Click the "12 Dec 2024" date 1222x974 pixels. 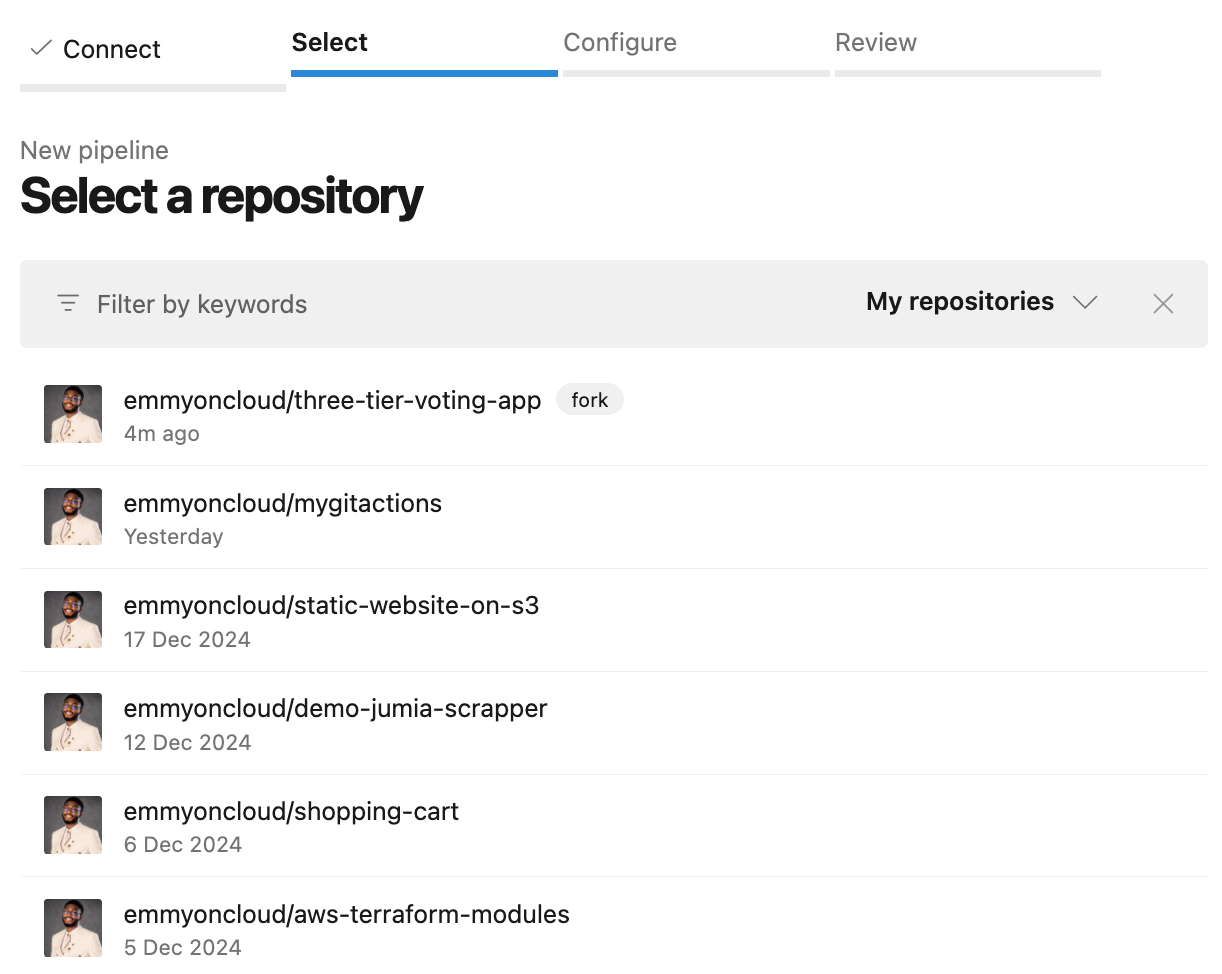[x=187, y=743]
